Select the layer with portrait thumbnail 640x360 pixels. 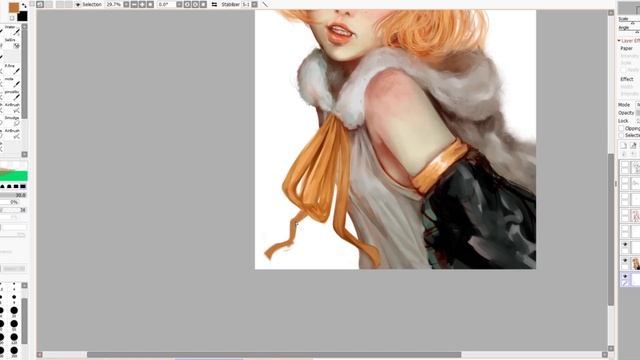[x=636, y=263]
